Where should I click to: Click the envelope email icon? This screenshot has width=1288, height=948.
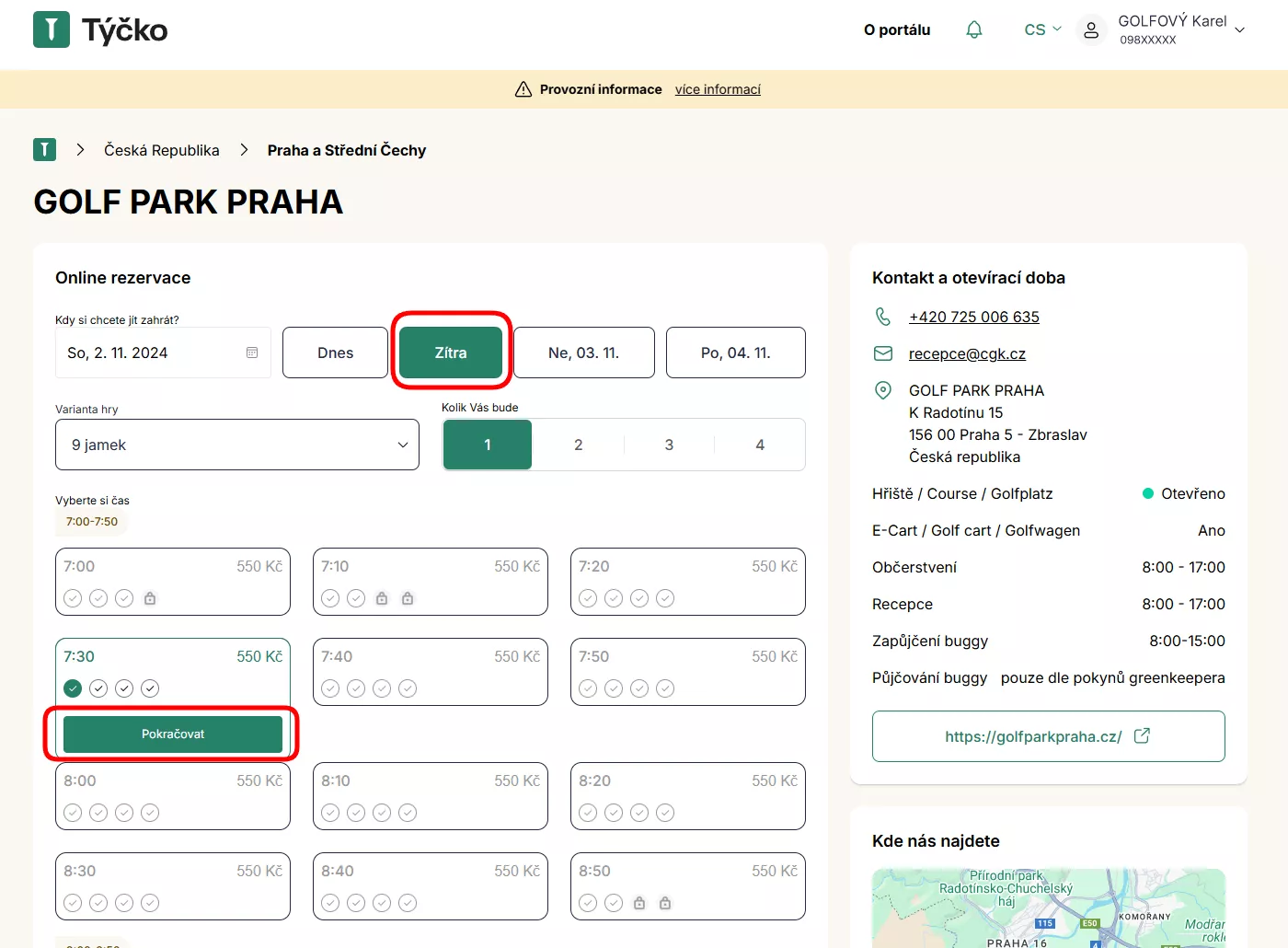(883, 353)
